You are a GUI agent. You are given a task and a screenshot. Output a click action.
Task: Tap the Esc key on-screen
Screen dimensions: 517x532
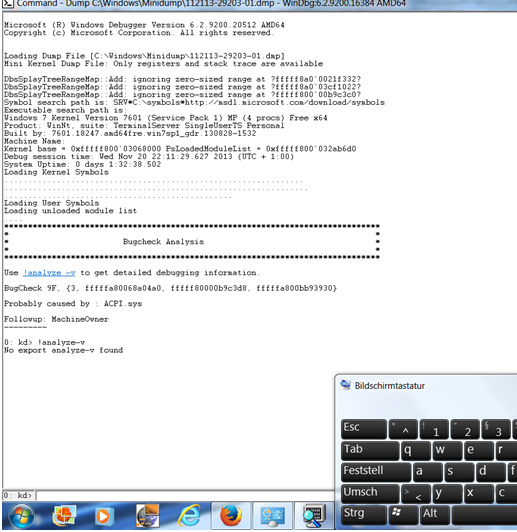click(364, 429)
